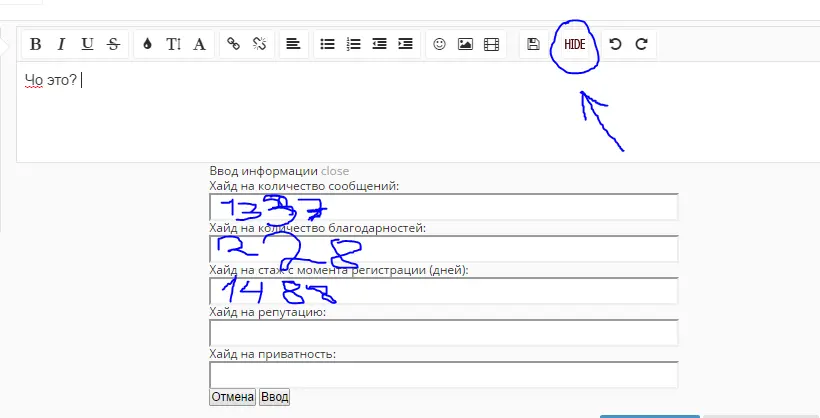
Task: Focus the стаж с момента регистрации field
Action: 443,291
